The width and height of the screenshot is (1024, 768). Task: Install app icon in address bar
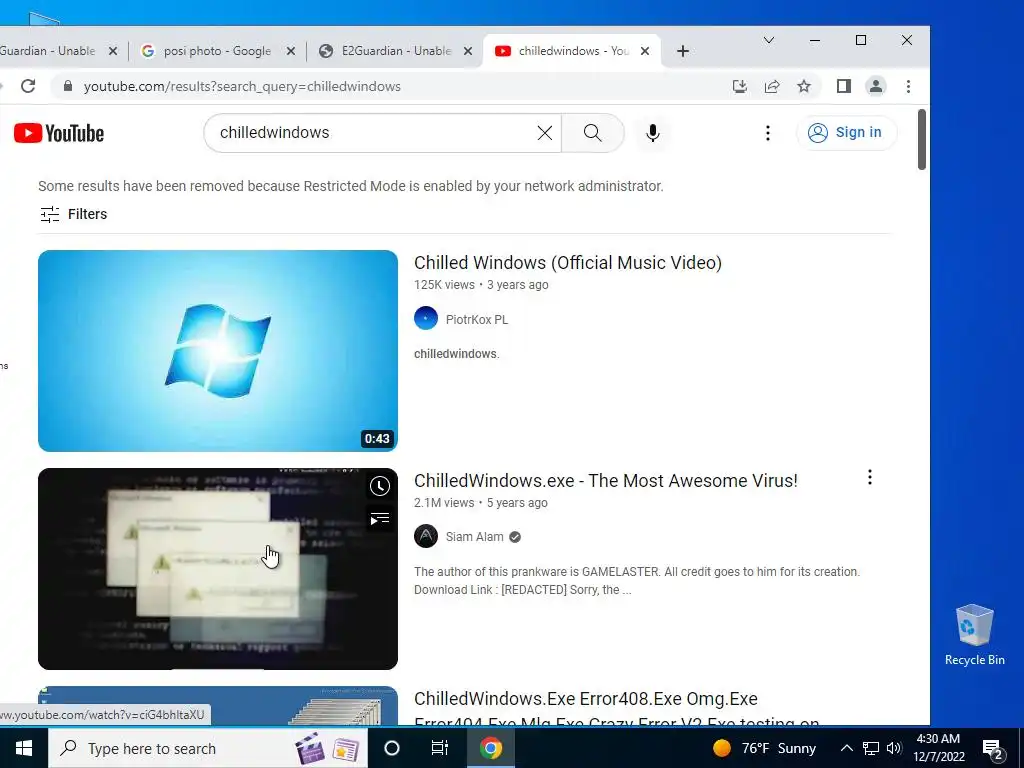(x=739, y=86)
